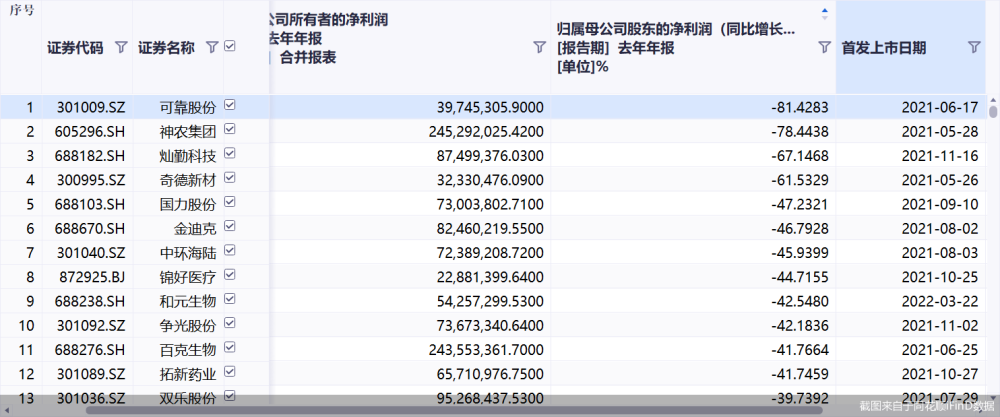Click growth value -81.4283
The width and height of the screenshot is (1000, 417).
click(800, 108)
